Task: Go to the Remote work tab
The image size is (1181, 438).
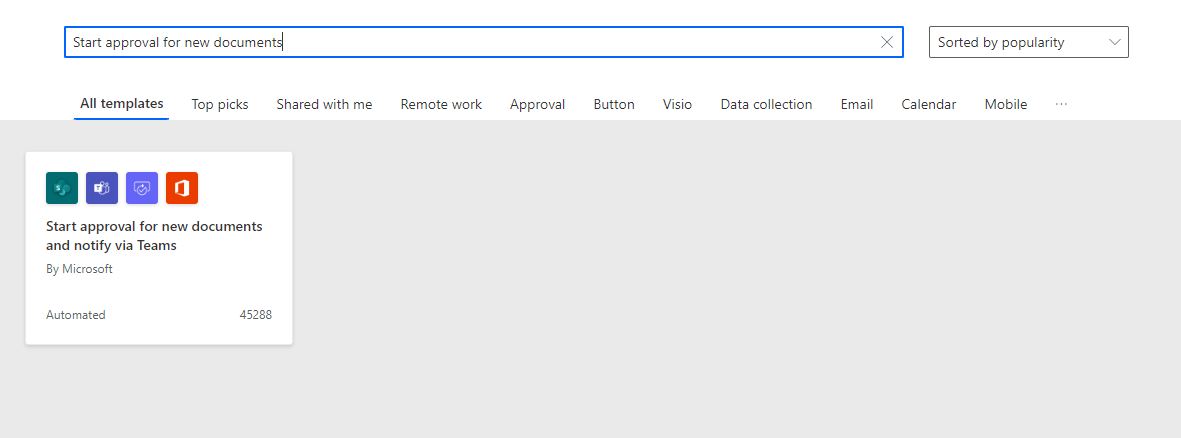Action: 441,104
